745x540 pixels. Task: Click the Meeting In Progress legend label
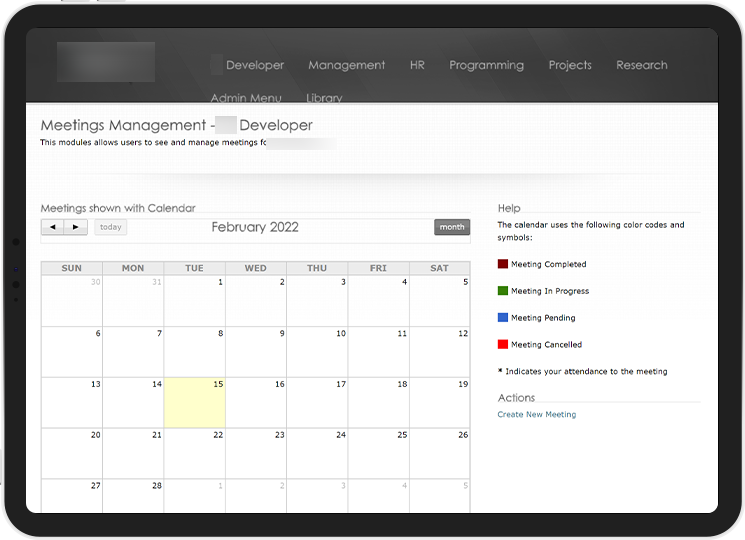coord(550,291)
